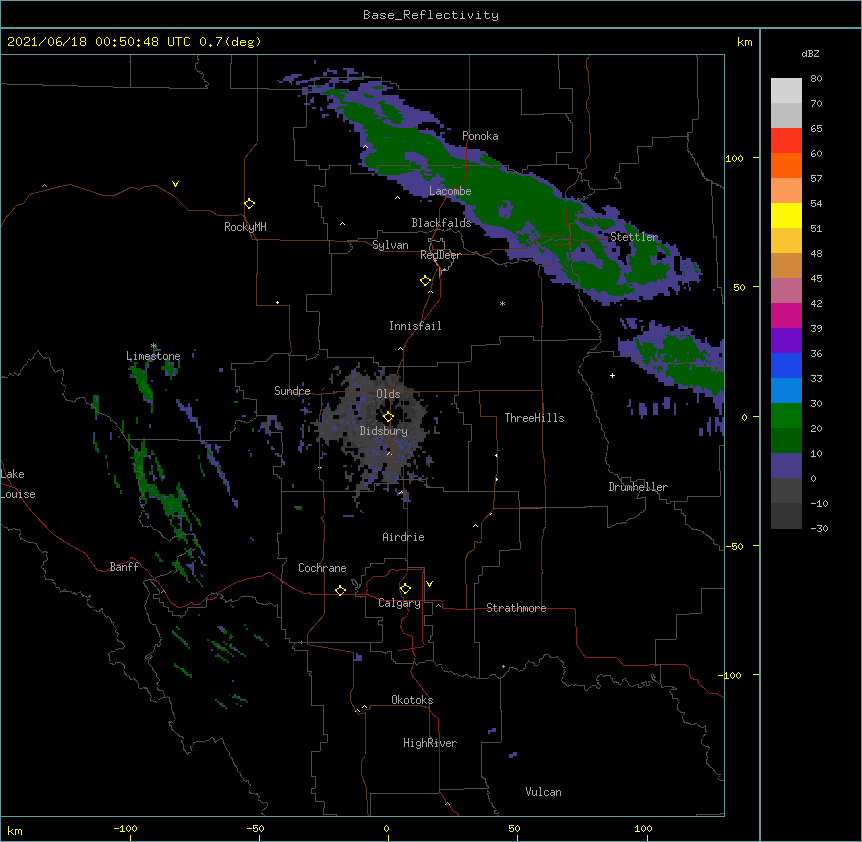This screenshot has height=842, width=862.
Task: Click the km label on the horizontal axis
Action: point(15,830)
